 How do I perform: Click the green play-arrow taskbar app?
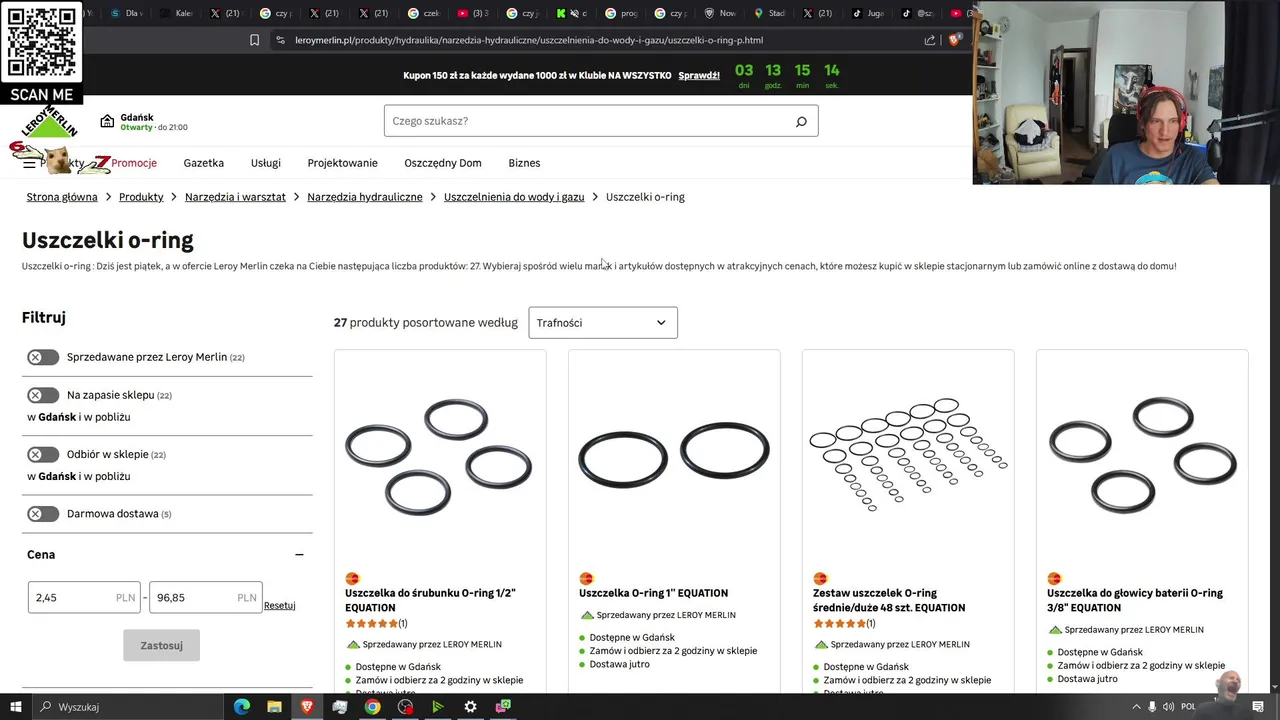click(437, 707)
